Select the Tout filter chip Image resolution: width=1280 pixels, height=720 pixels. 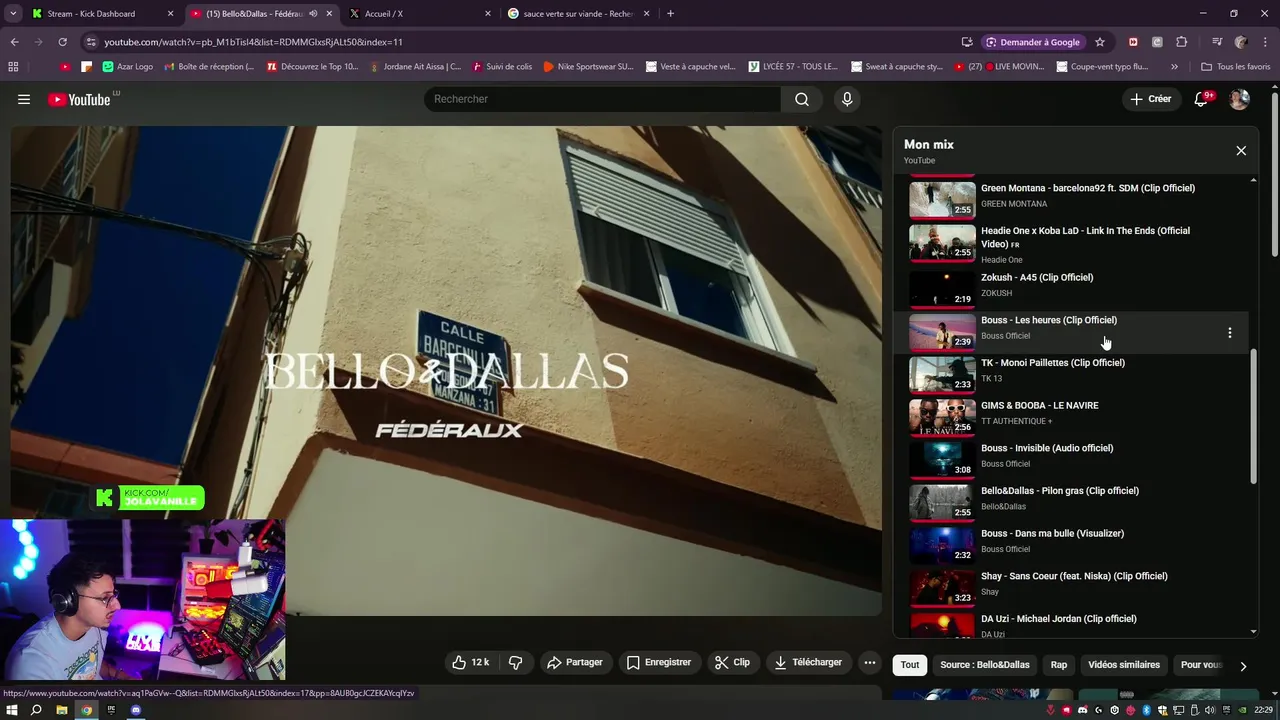click(910, 665)
